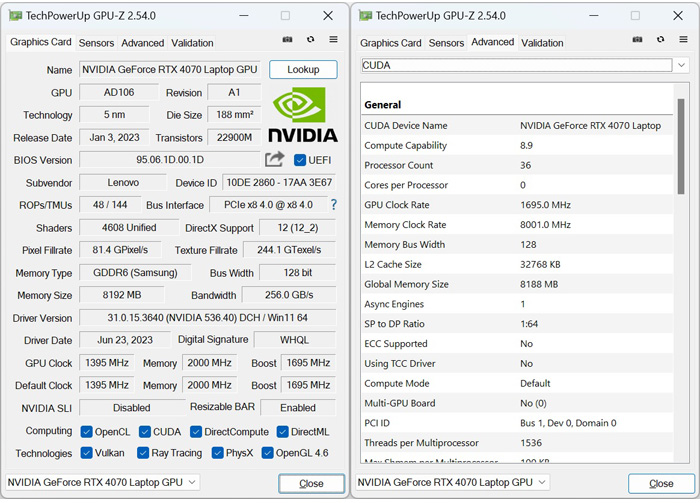This screenshot has width=700, height=503.
Task: Open hamburger menu in left GPU-Z window
Action: pyautogui.click(x=333, y=39)
